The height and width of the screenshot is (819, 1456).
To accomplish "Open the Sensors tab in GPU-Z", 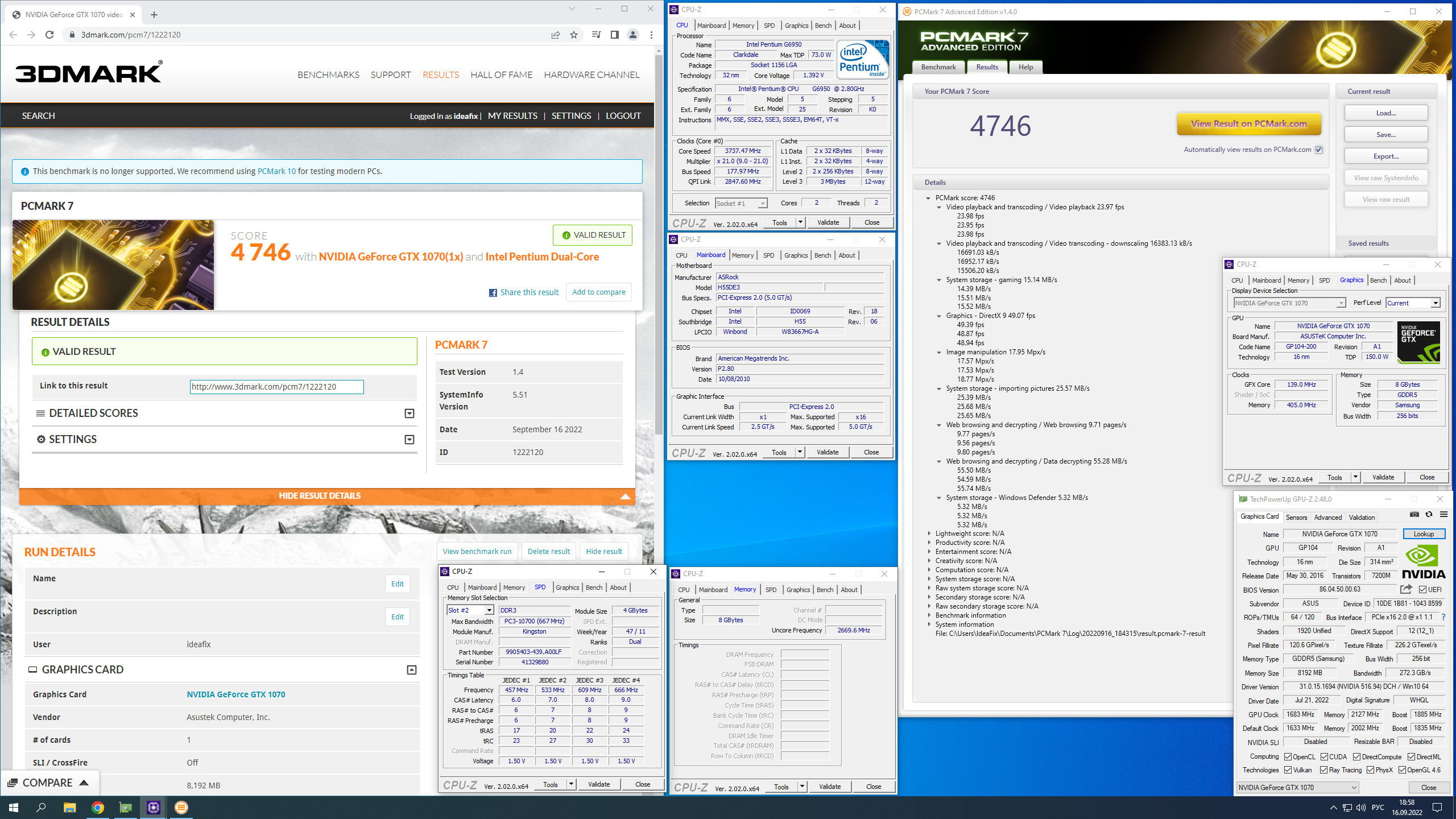I will (1296, 518).
